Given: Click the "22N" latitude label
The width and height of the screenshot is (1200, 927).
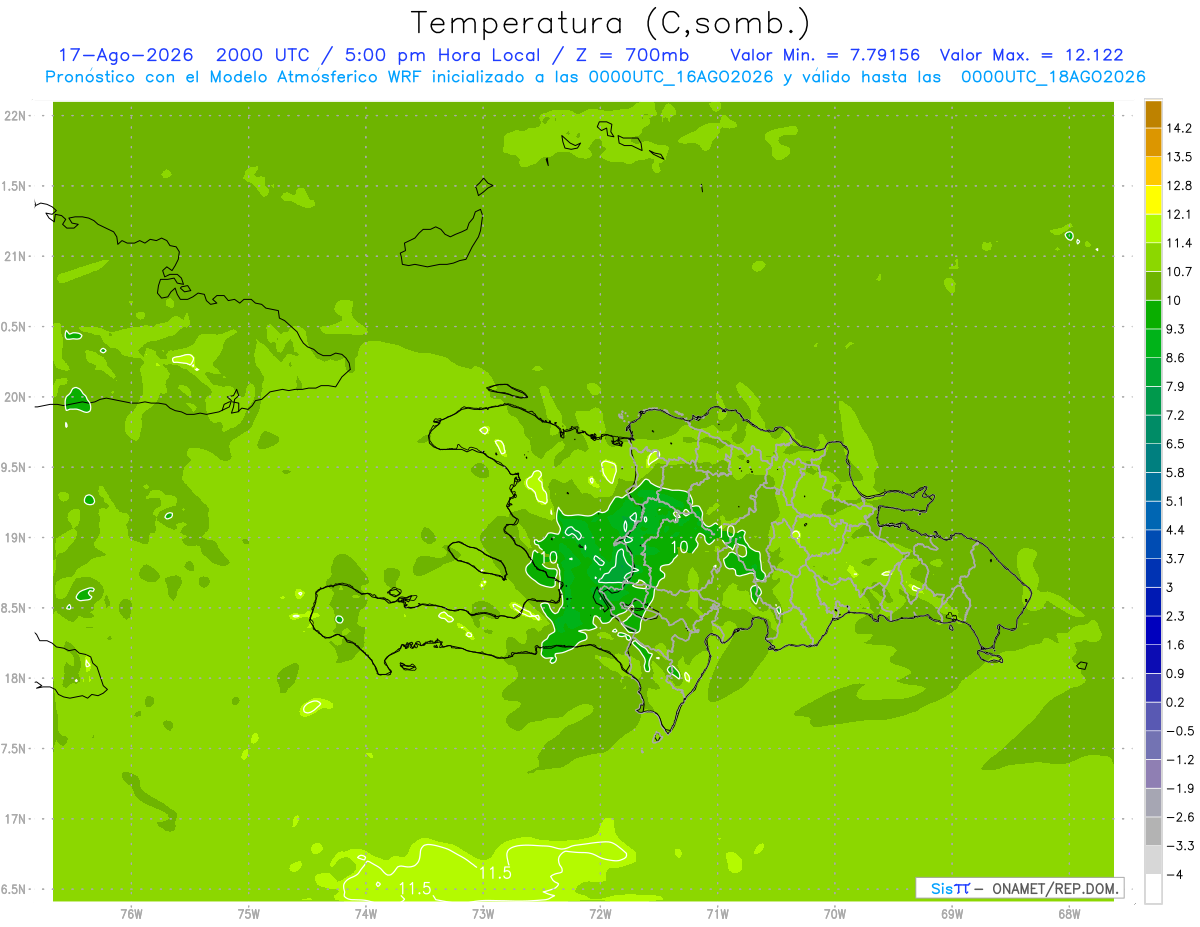Looking at the screenshot, I should point(15,116).
